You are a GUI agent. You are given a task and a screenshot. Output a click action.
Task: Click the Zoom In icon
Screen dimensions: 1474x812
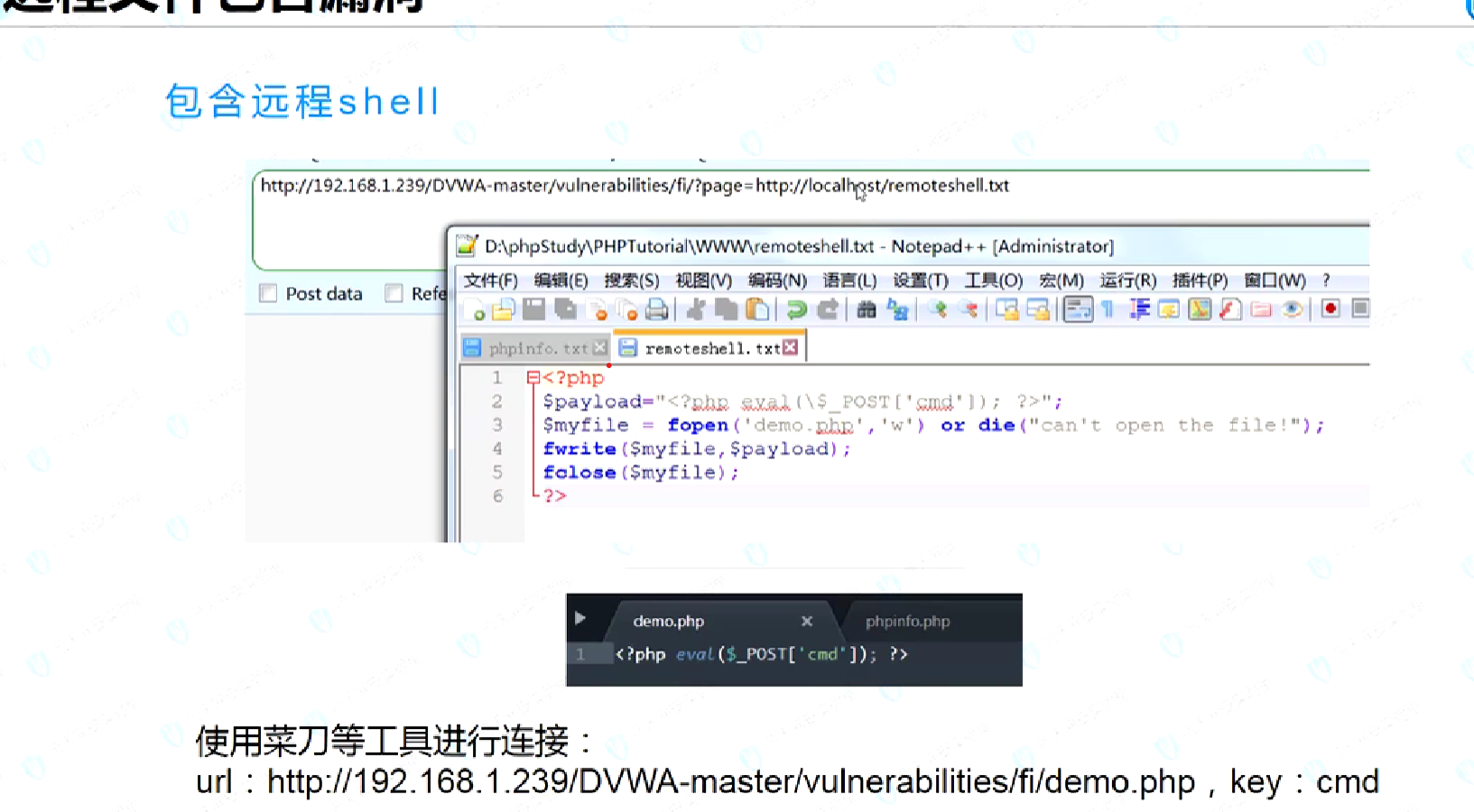coord(939,310)
